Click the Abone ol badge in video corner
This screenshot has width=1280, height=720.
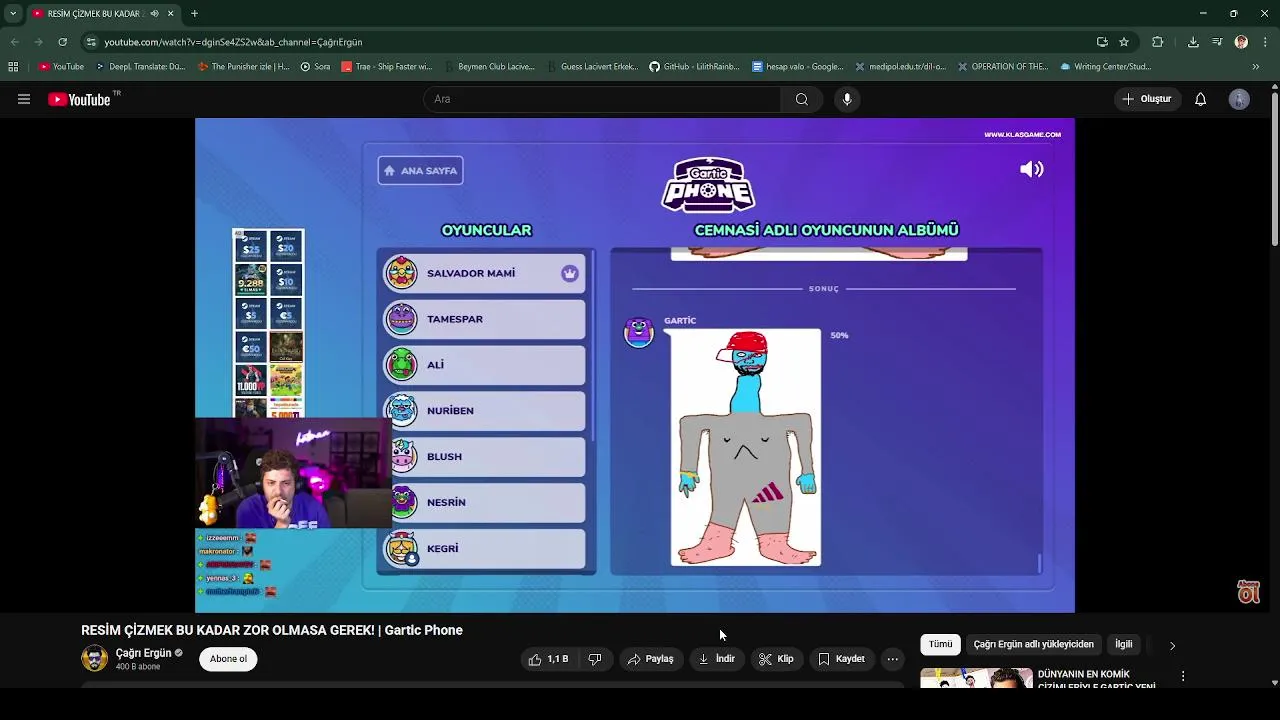(1248, 592)
